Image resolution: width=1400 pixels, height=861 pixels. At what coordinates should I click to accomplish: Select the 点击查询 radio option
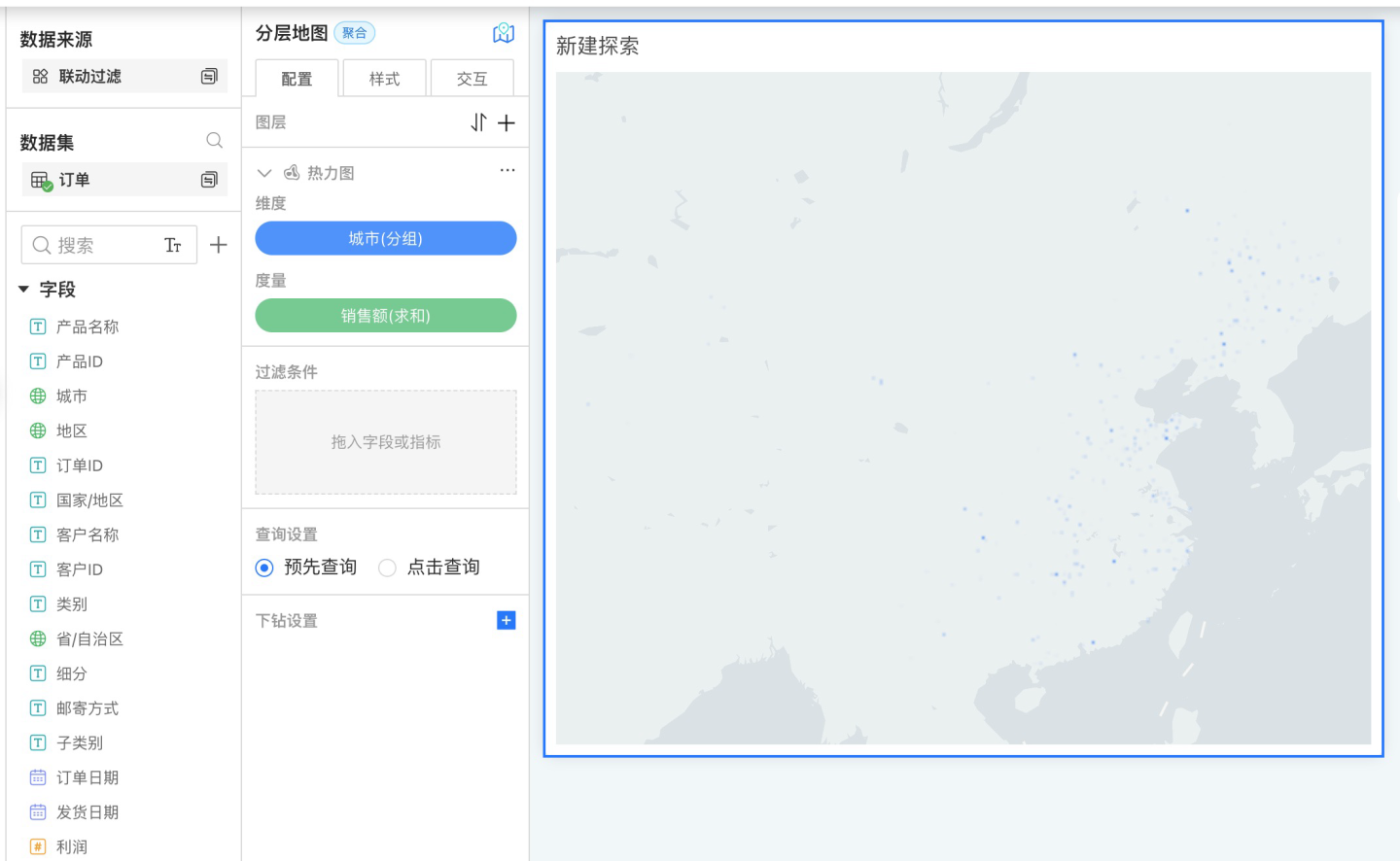click(387, 568)
